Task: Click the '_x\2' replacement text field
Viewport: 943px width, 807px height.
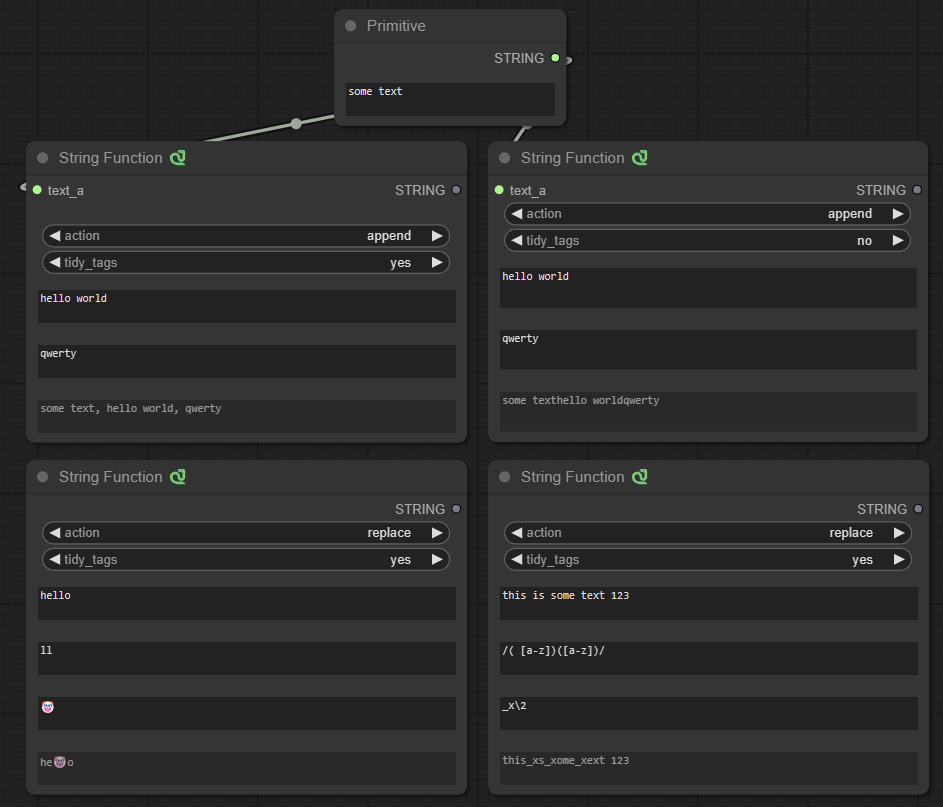Action: click(x=708, y=713)
